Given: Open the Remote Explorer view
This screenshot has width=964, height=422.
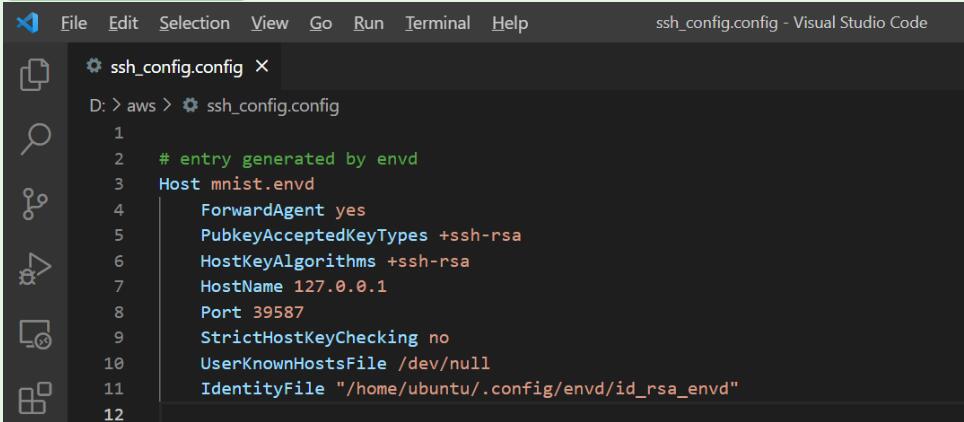Looking at the screenshot, I should click(35, 335).
